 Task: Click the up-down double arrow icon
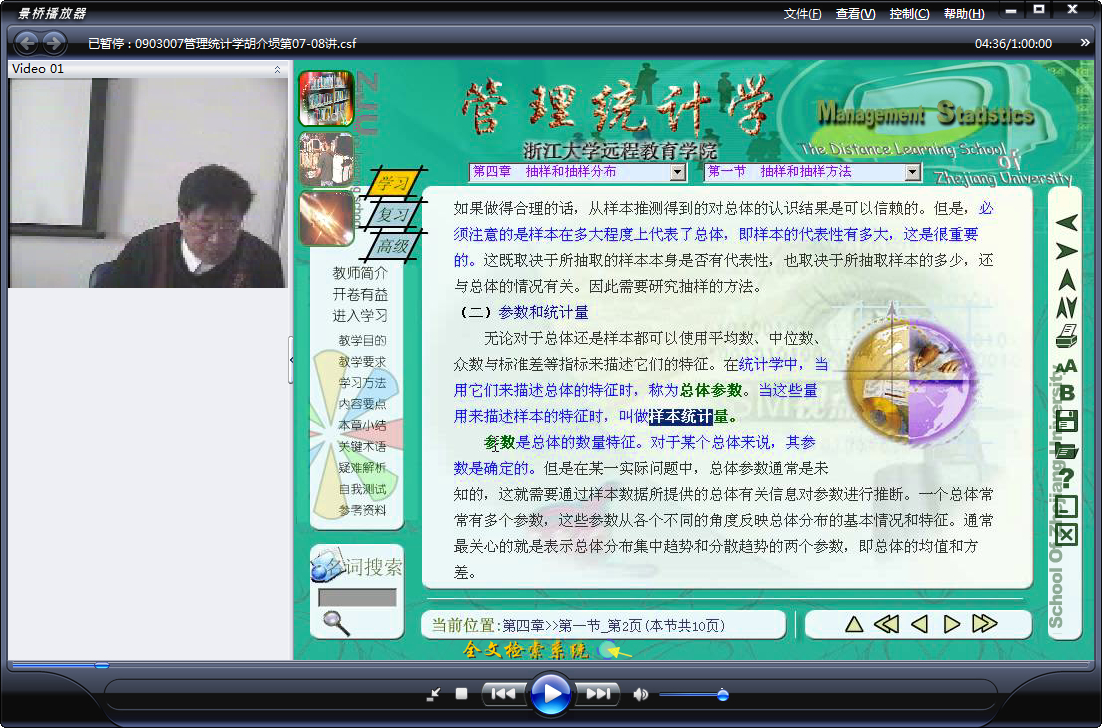(1066, 307)
